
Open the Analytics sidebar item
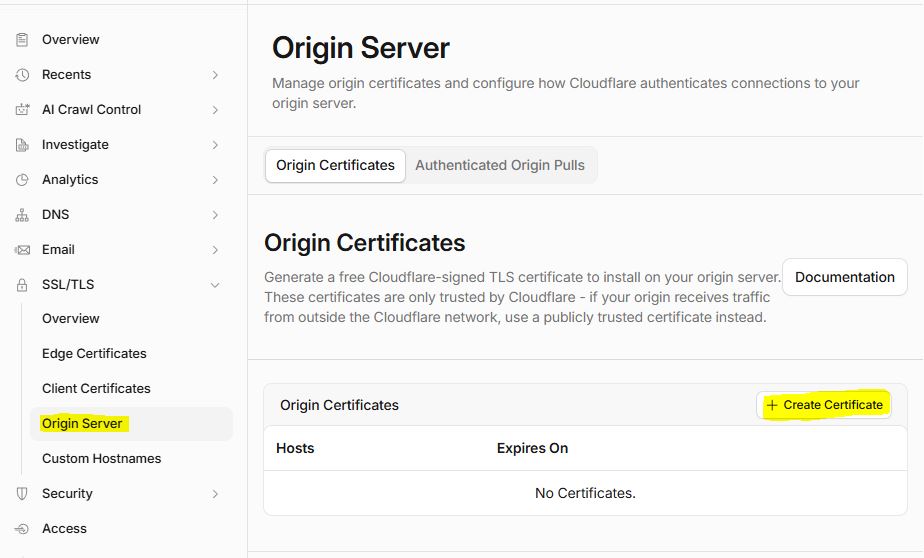[70, 180]
